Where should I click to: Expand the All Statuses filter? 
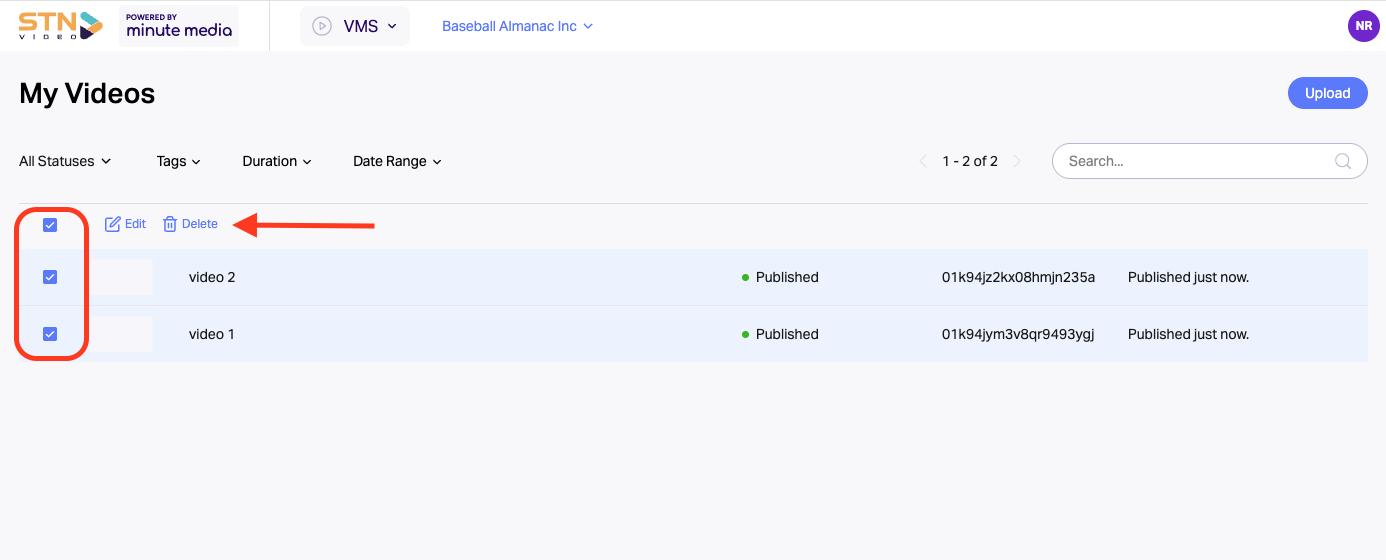click(65, 161)
